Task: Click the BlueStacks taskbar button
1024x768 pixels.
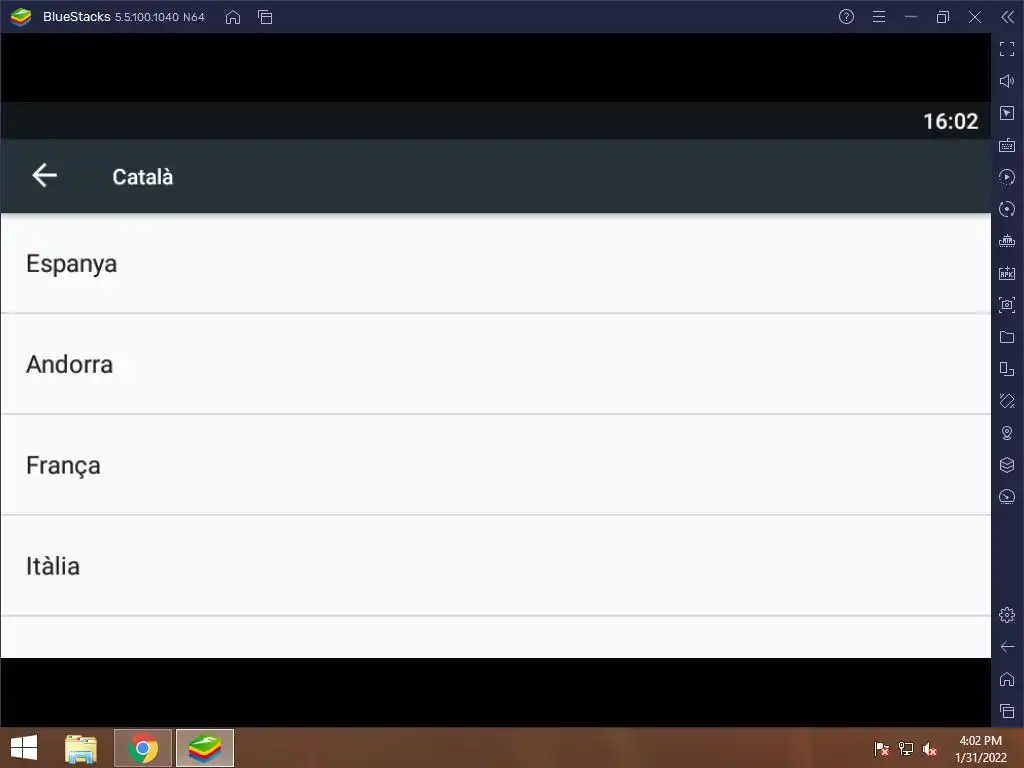Action: click(x=205, y=748)
